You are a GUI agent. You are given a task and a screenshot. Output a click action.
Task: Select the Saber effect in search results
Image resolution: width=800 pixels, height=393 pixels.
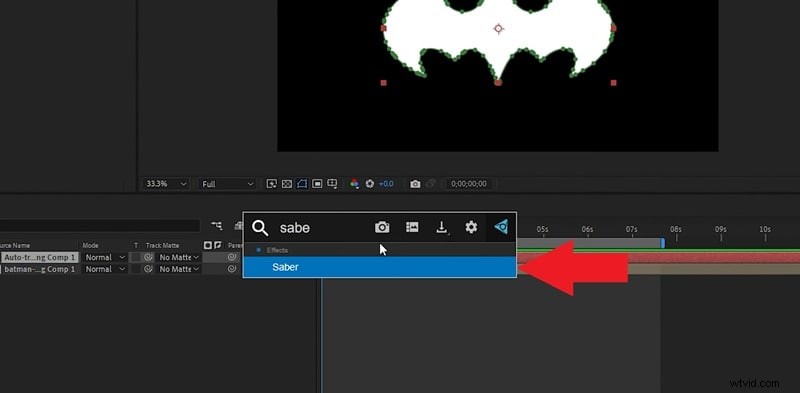tap(380, 267)
